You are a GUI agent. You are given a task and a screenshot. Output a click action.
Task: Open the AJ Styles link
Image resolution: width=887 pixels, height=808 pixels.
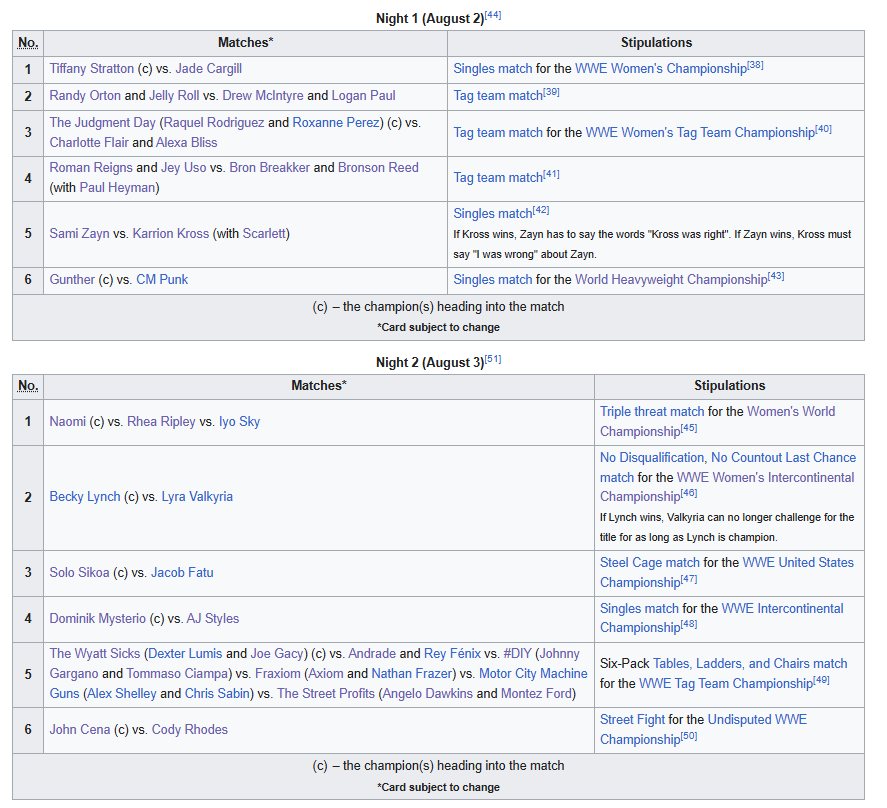213,618
